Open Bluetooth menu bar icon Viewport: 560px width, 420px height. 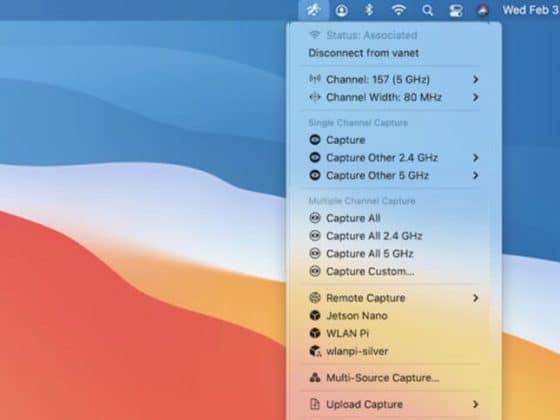point(369,10)
